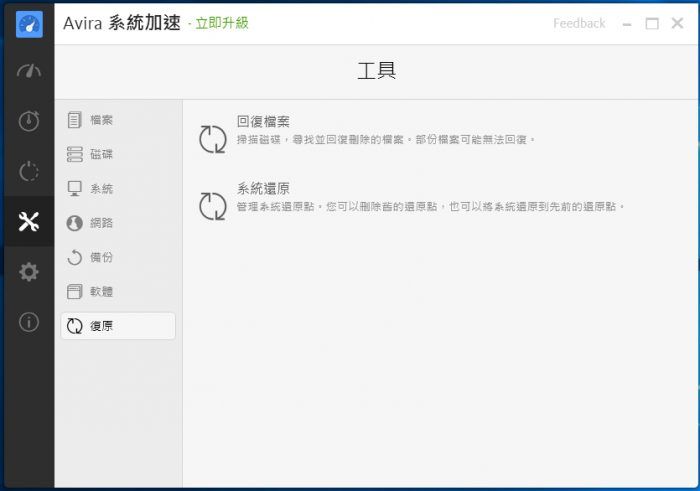Click the 磁碟 disk stack icon
This screenshot has height=491, width=700.
(75, 154)
